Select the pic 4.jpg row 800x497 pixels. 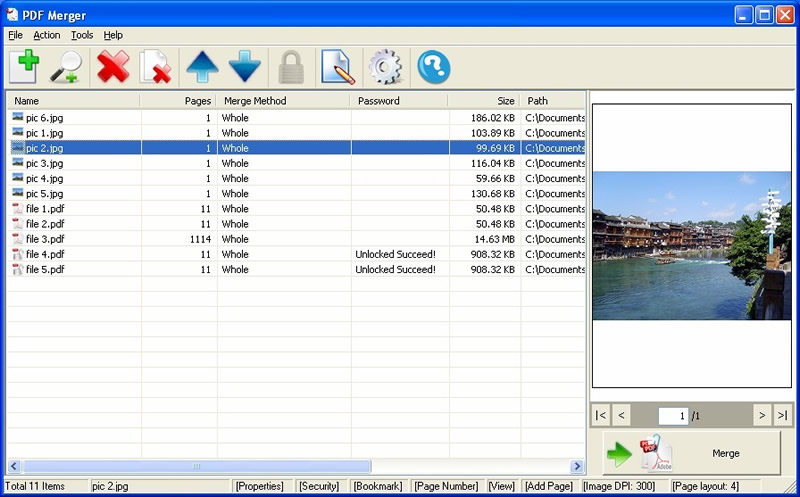pos(296,179)
